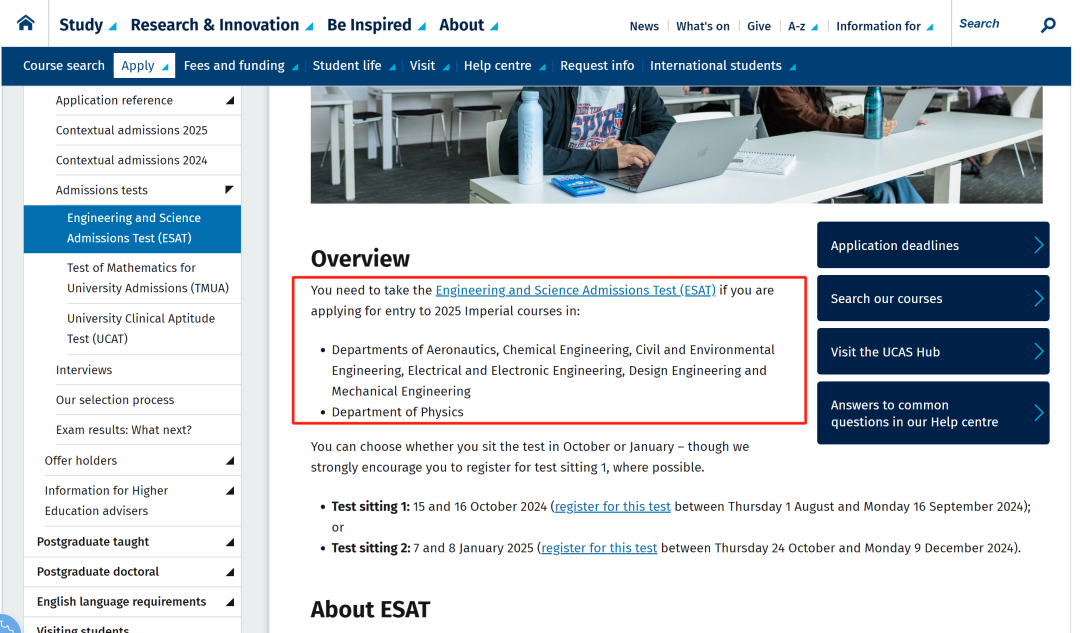Open Our selection process
1080x633 pixels.
(x=115, y=400)
